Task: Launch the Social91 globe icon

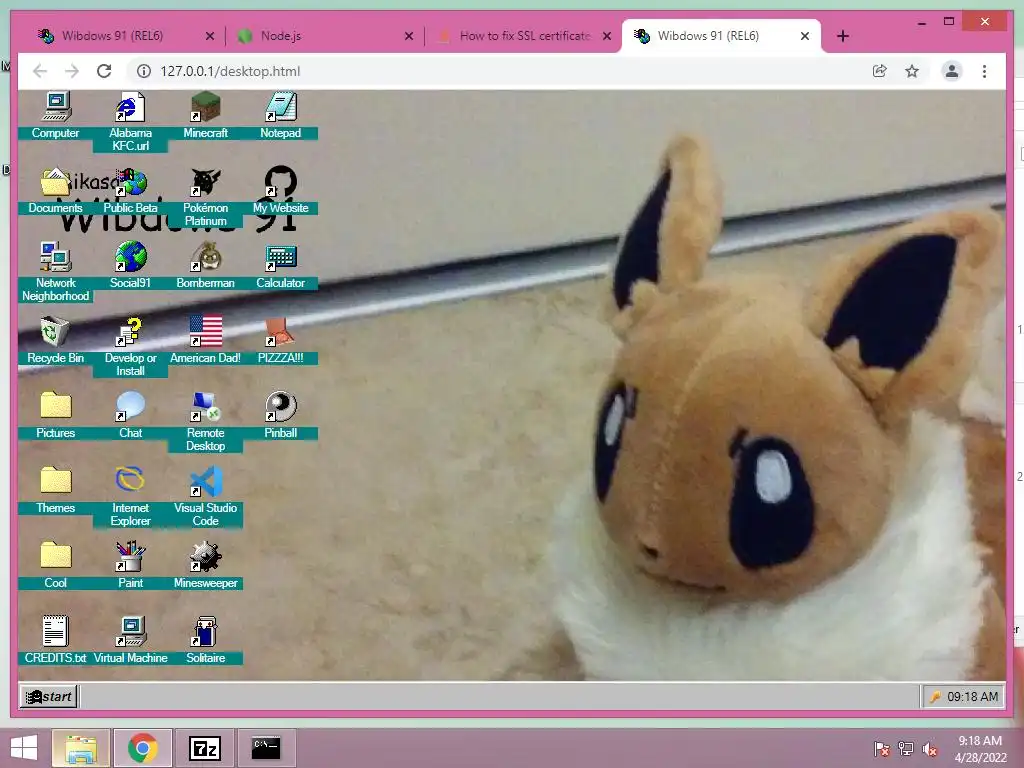Action: [131, 266]
